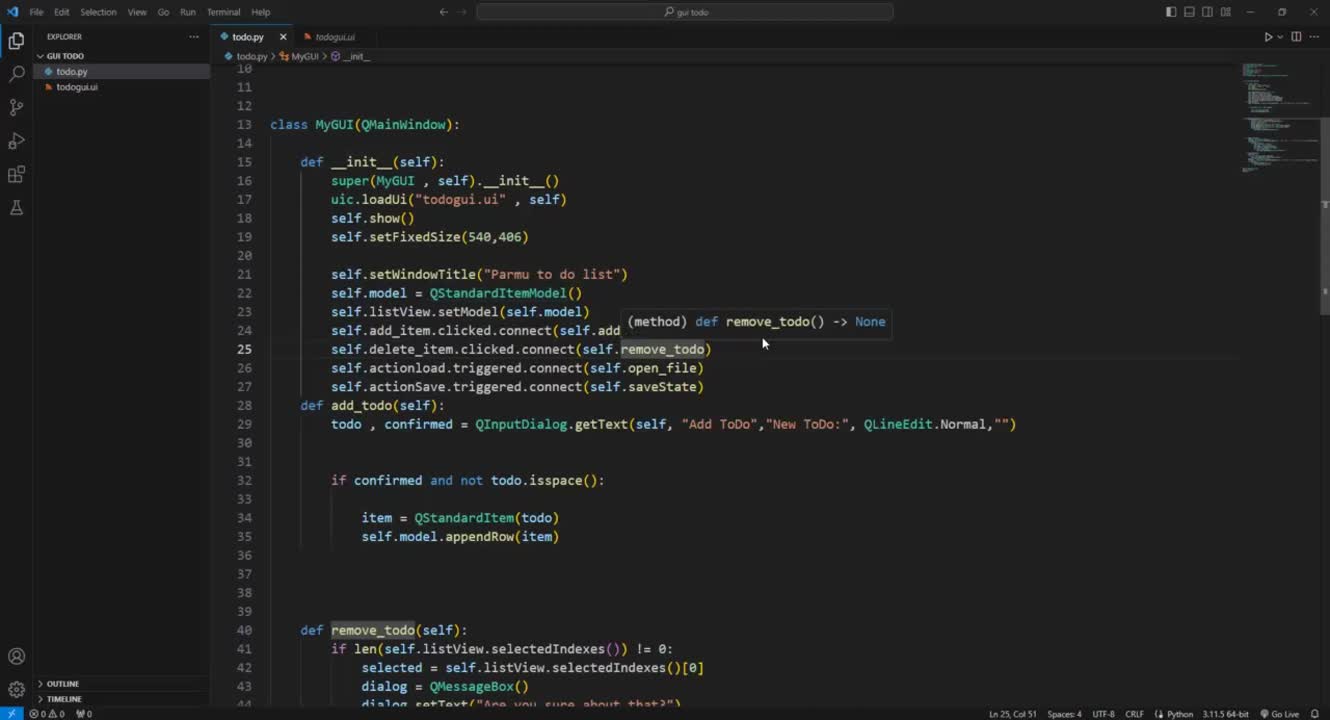
Task: Click the minimap code overview
Action: tap(1278, 120)
